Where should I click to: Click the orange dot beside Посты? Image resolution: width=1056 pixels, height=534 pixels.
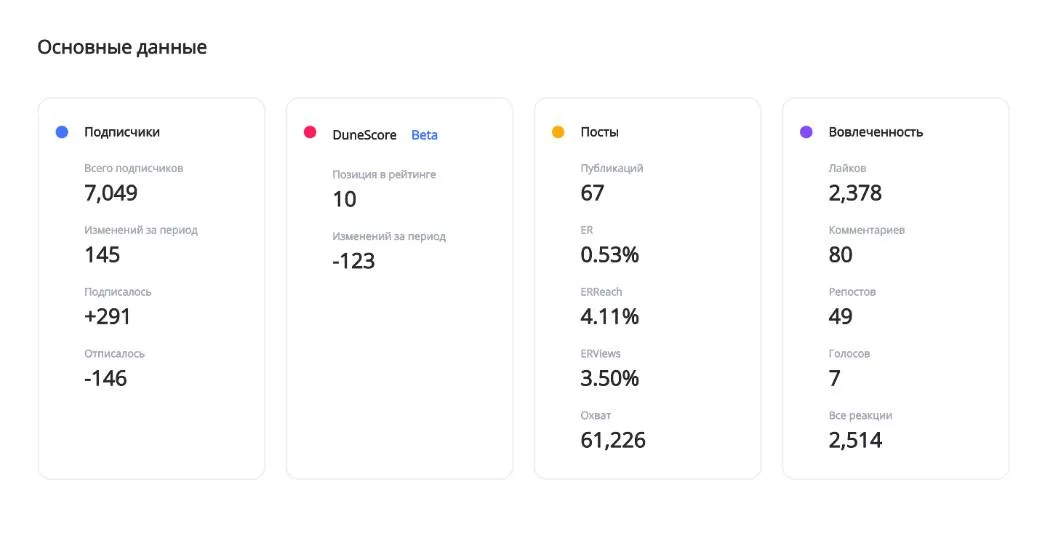tap(558, 132)
